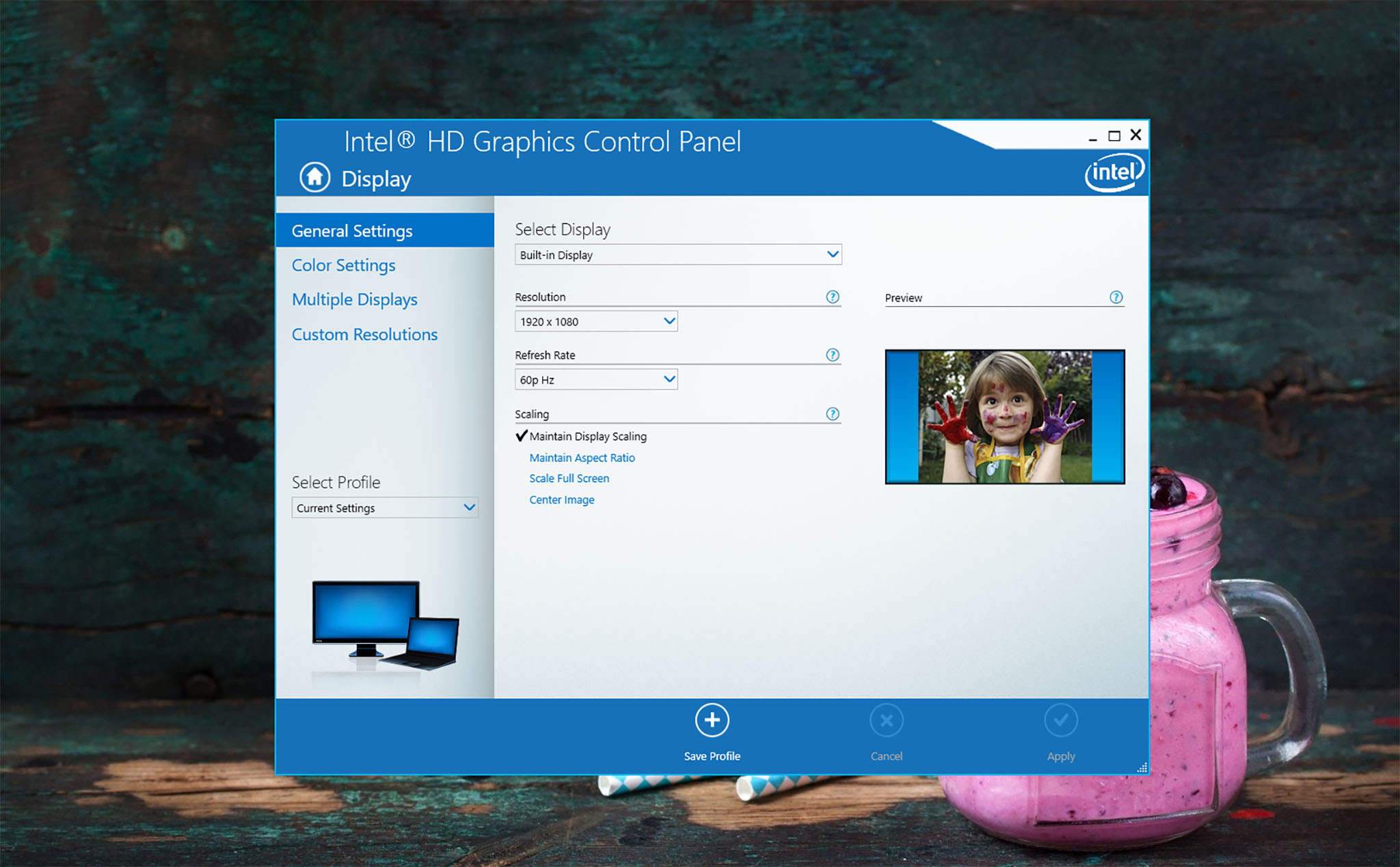Click the Intel HD Graphics Control Panel title
The width and height of the screenshot is (1400, 867).
[542, 142]
